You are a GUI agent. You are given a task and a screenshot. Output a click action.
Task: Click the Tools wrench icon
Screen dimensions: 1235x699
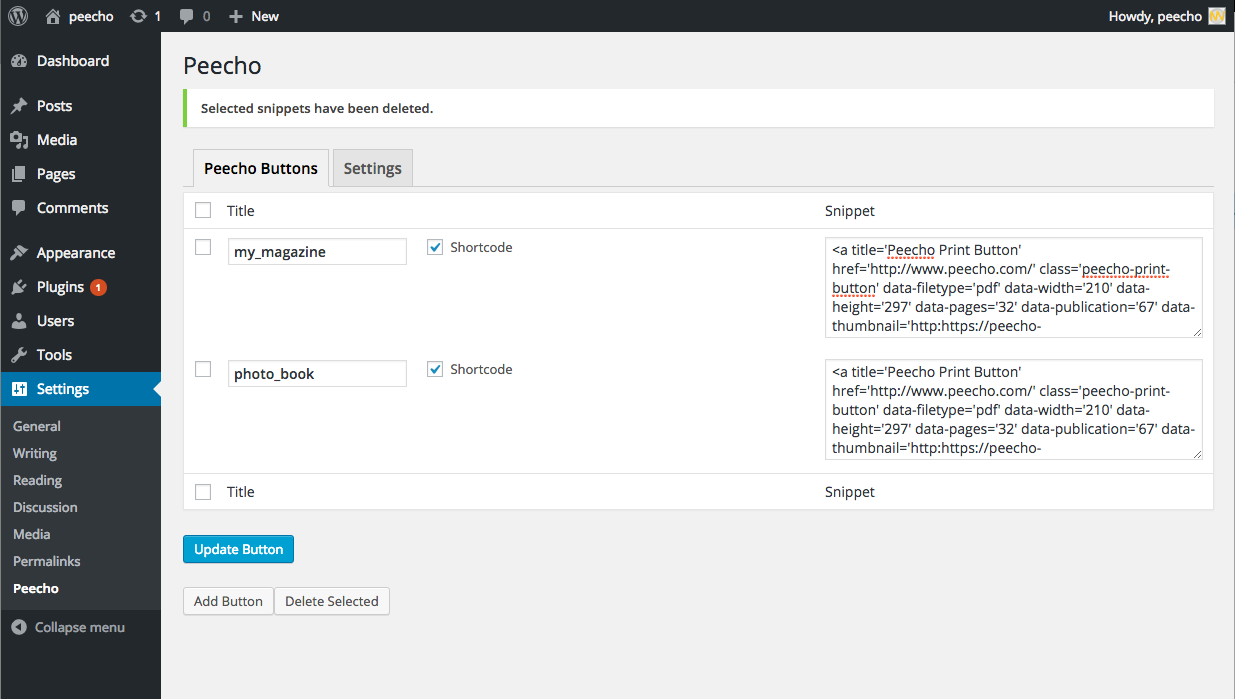pos(19,355)
